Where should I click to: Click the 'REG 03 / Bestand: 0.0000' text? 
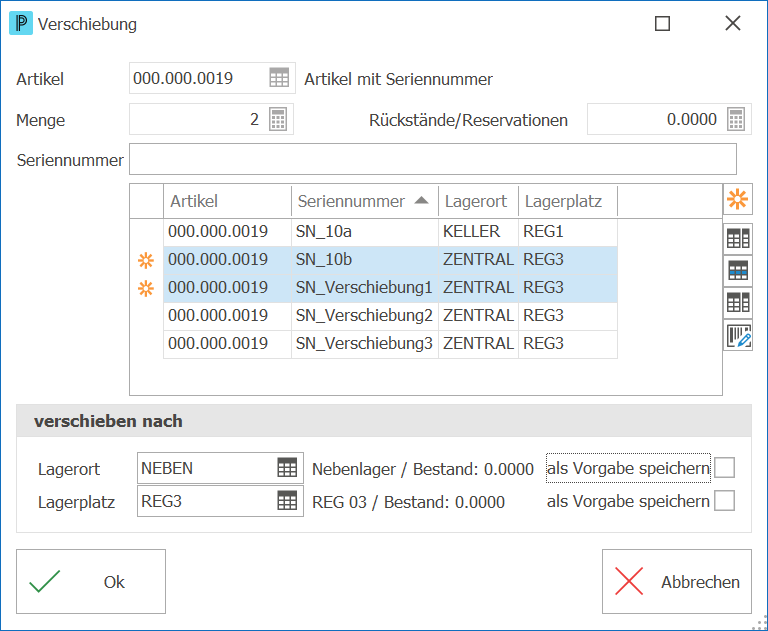tap(408, 502)
